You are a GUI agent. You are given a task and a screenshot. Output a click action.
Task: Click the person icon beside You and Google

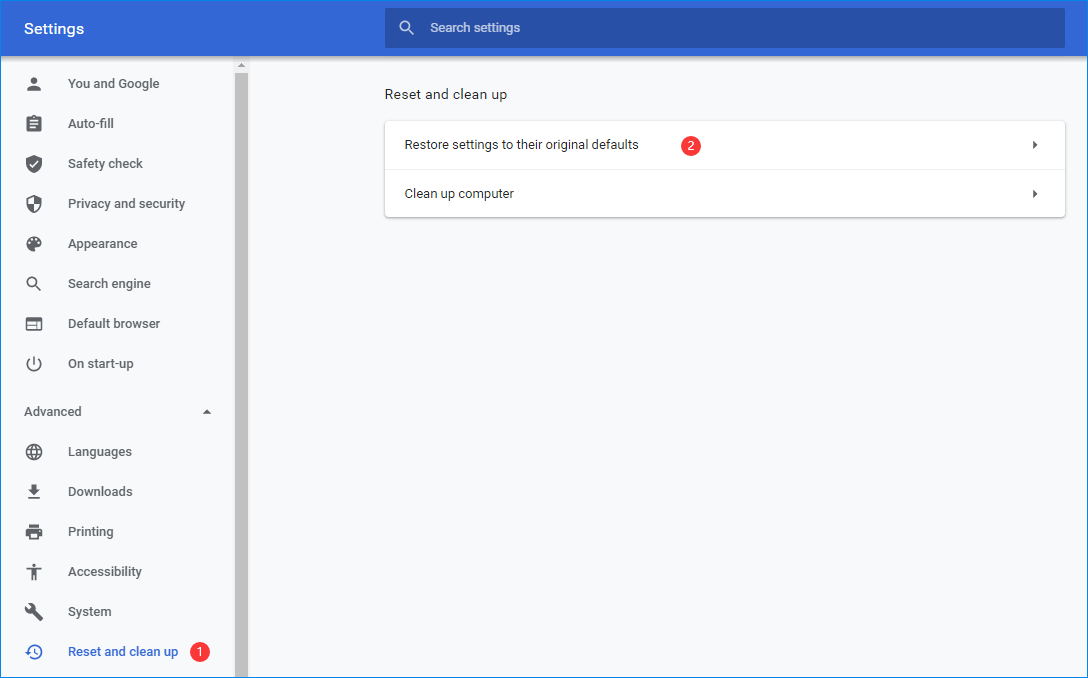(34, 84)
